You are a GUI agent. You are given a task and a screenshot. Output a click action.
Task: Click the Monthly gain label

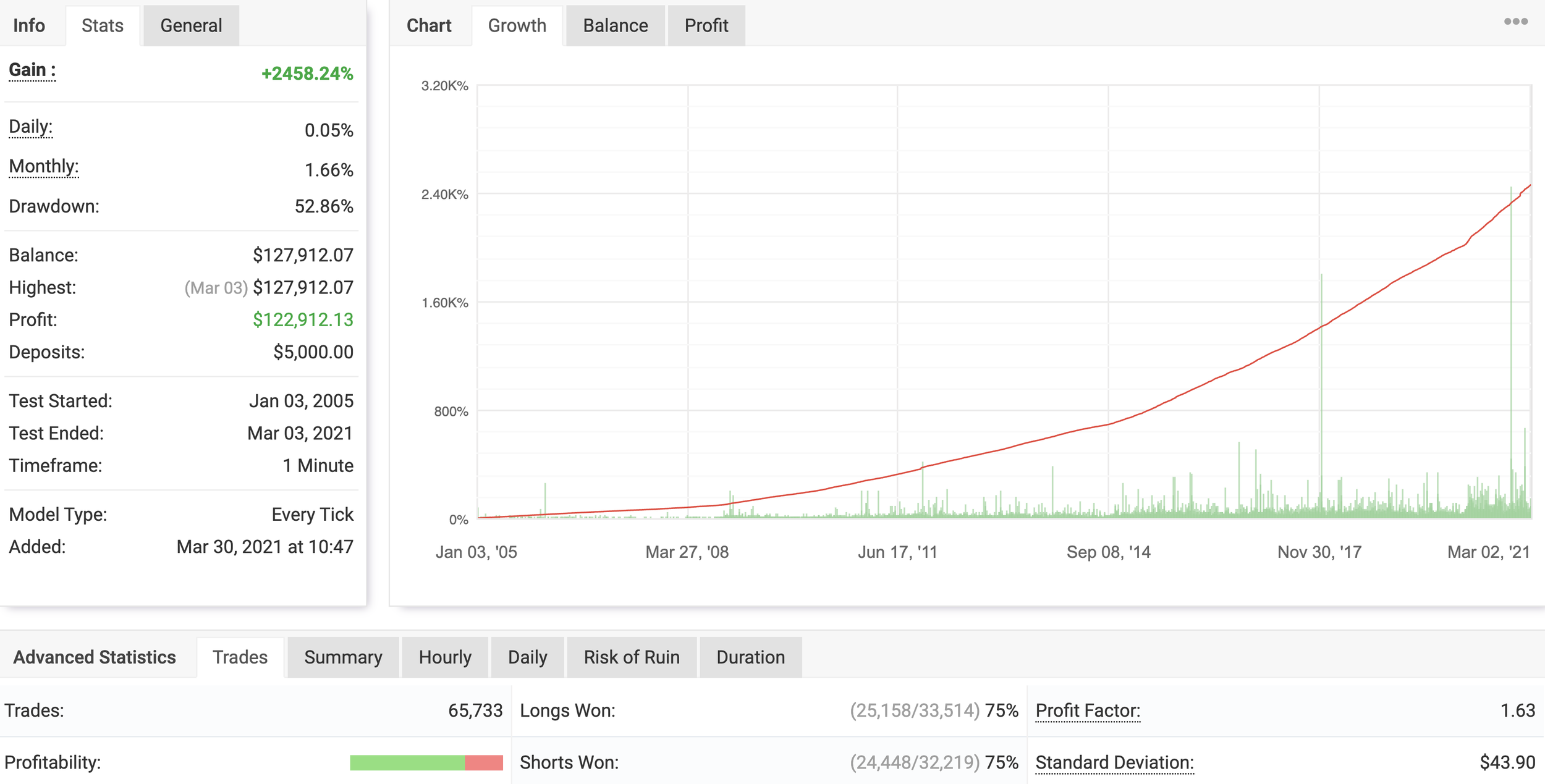click(43, 166)
